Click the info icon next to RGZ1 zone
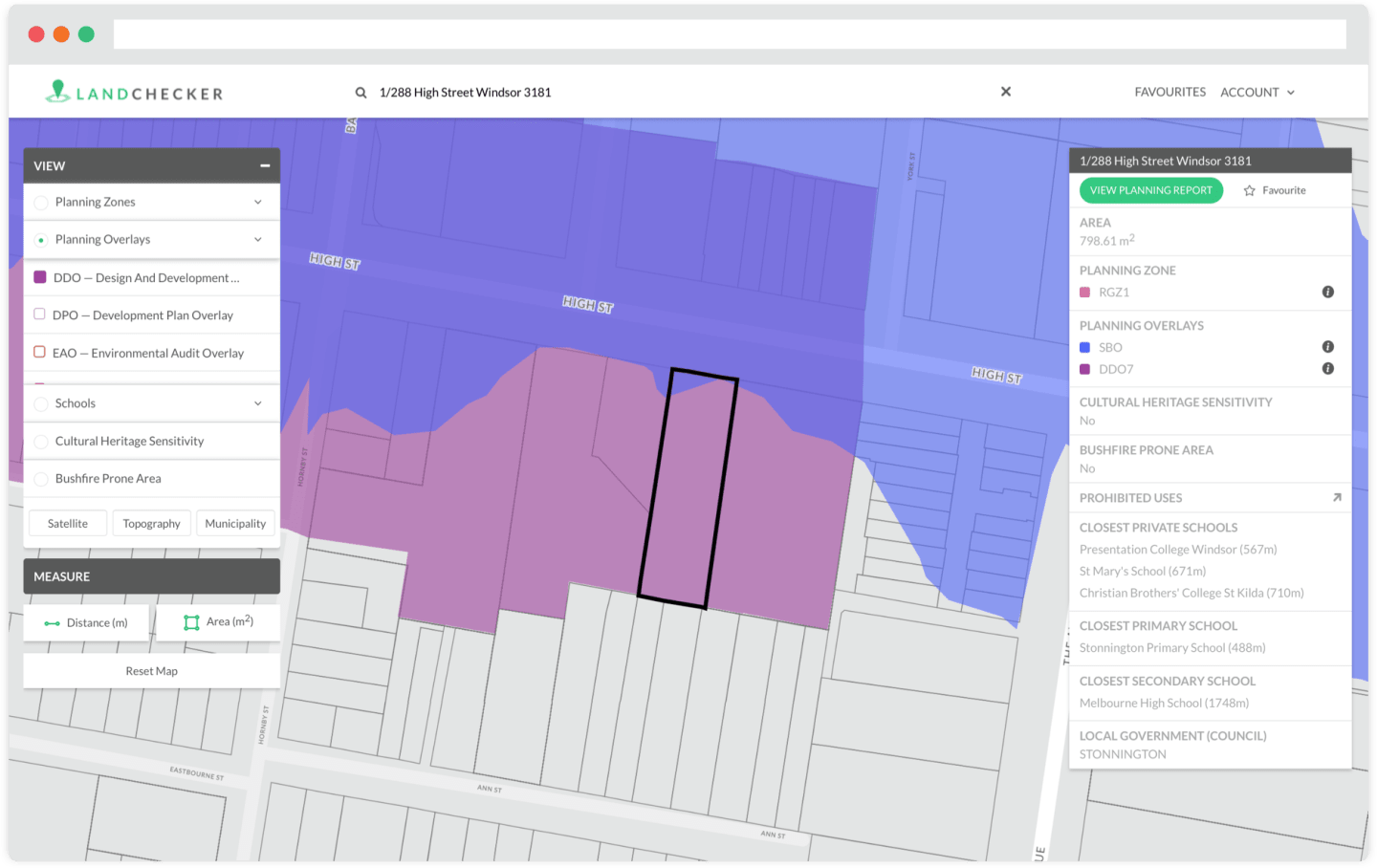This screenshot has width=1377, height=868. pos(1327,293)
